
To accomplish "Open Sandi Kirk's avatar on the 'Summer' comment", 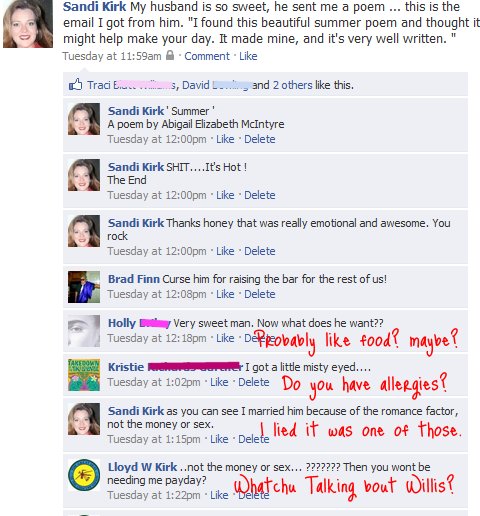I will click(x=84, y=119).
